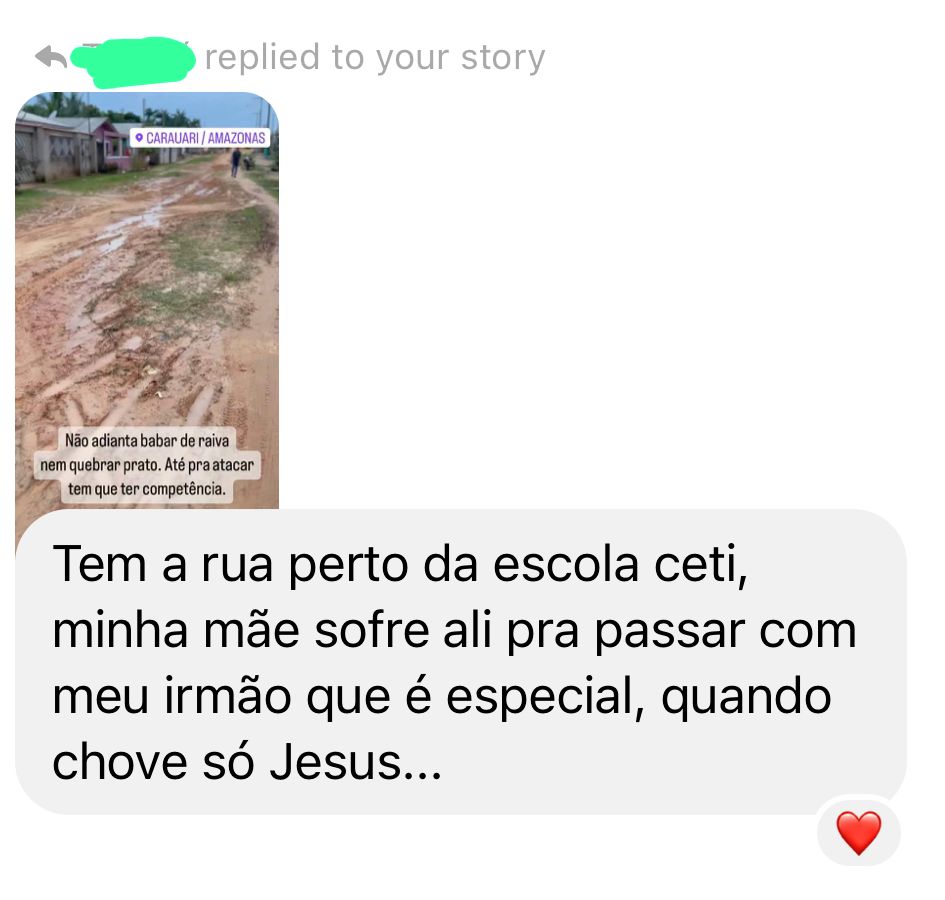The height and width of the screenshot is (900, 945).
Task: Click the story caption "Não adianta babar de raiva"
Action: point(147,441)
